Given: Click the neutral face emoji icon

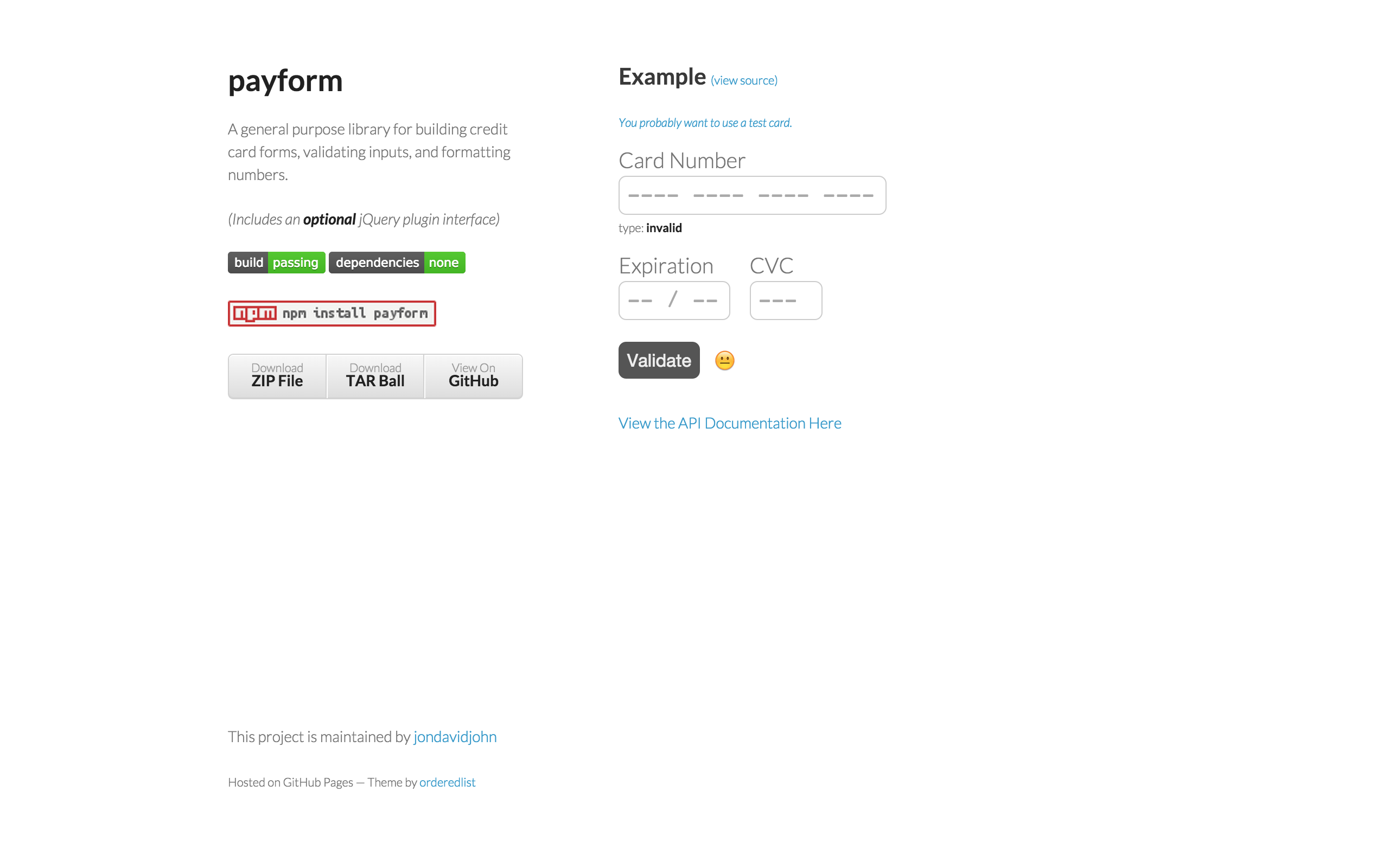Looking at the screenshot, I should 724,360.
